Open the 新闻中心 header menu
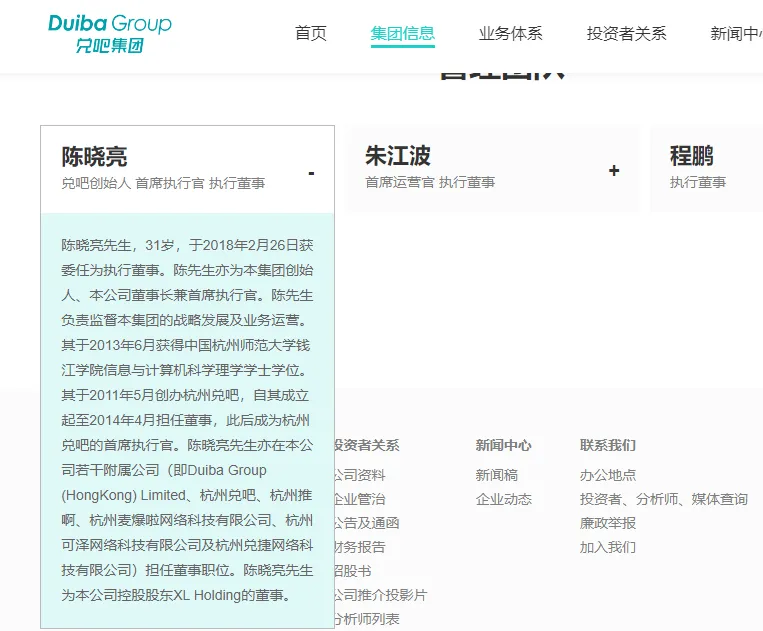Image resolution: width=763 pixels, height=631 pixels. tap(736, 33)
